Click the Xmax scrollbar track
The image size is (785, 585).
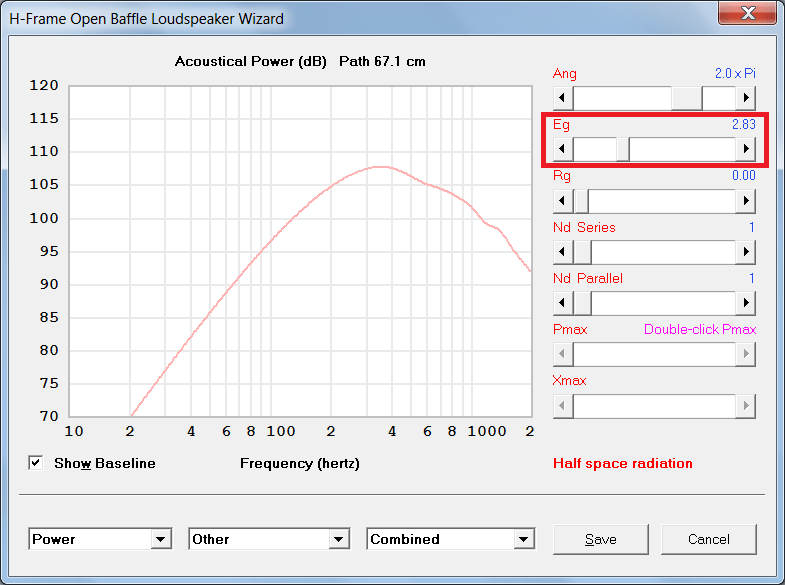[654, 405]
